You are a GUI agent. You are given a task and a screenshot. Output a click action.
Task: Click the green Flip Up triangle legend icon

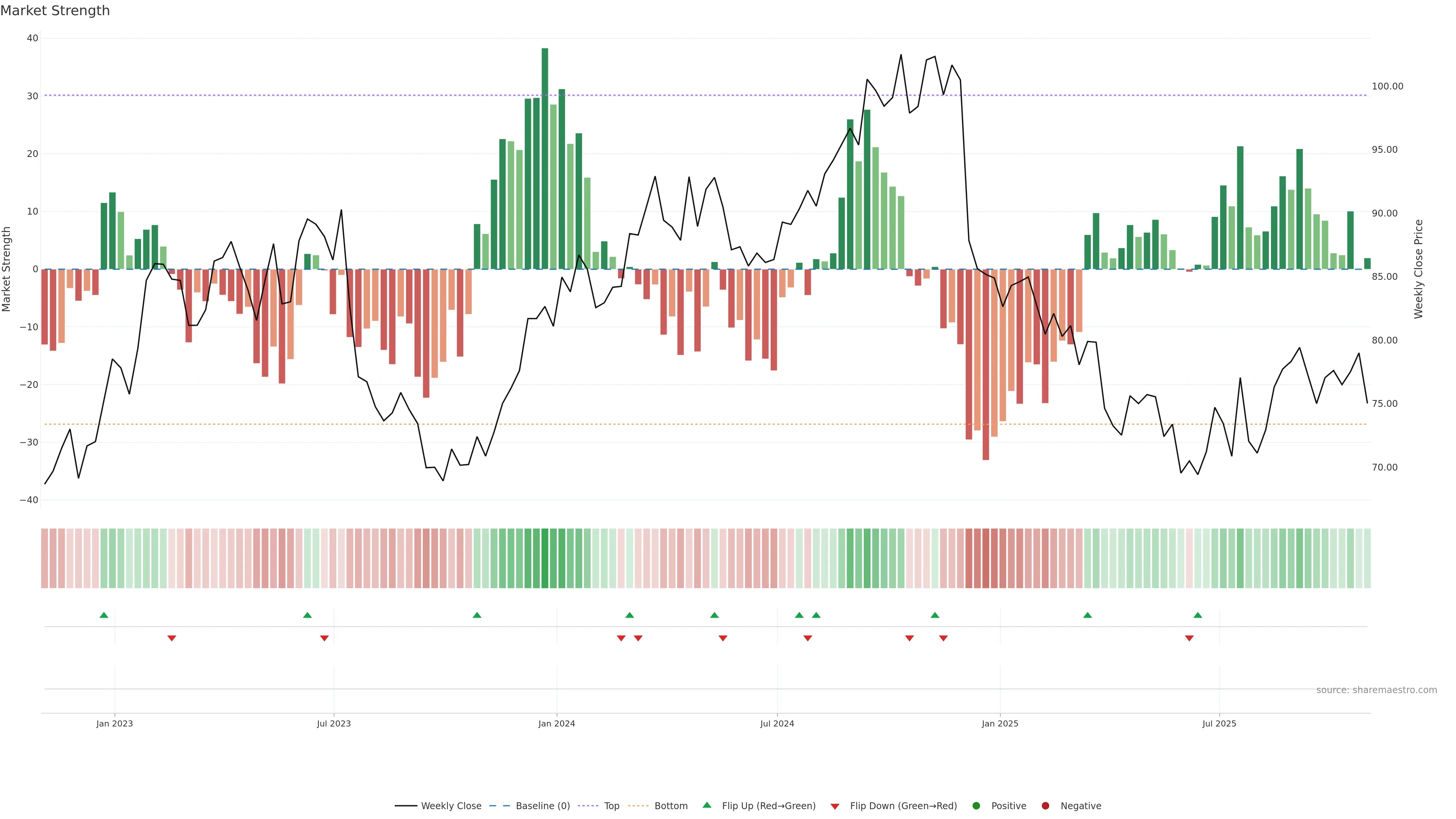[x=706, y=805]
